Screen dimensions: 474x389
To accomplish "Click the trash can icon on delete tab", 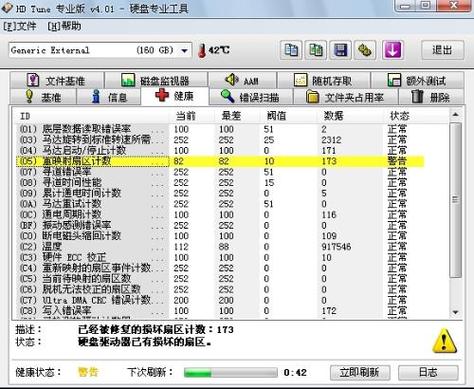I will 417,96.
